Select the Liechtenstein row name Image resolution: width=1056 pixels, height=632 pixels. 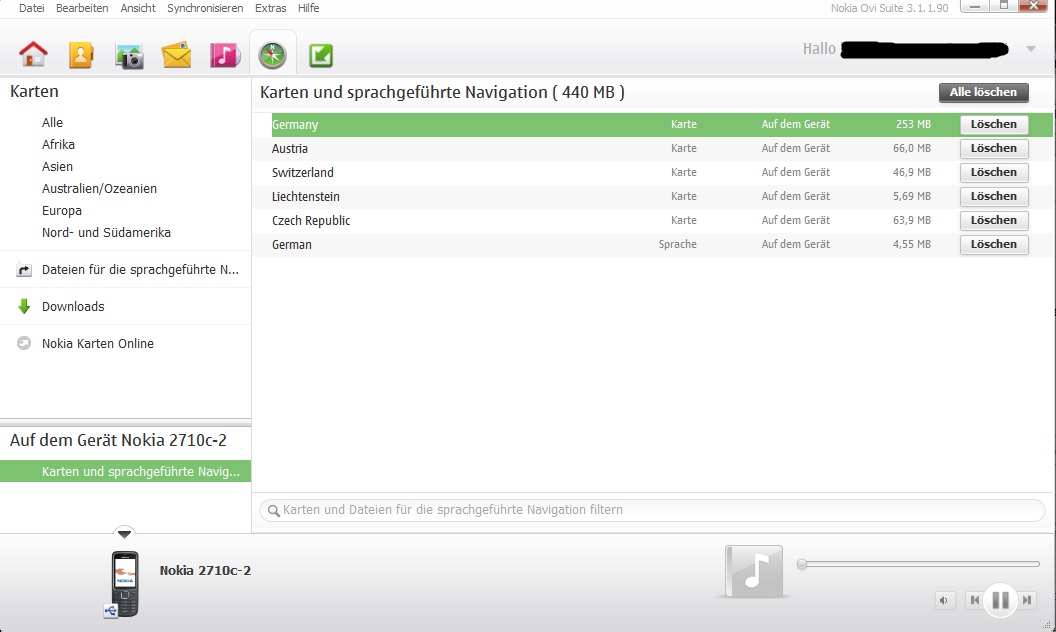(x=306, y=197)
